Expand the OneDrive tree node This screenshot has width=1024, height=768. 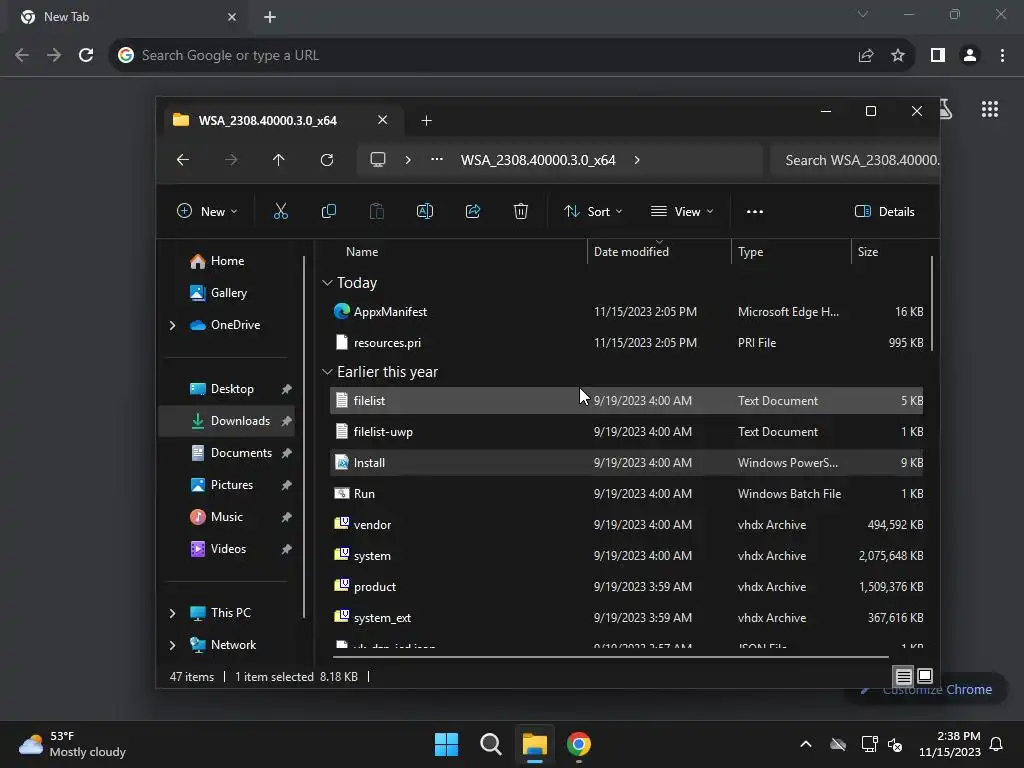172,325
